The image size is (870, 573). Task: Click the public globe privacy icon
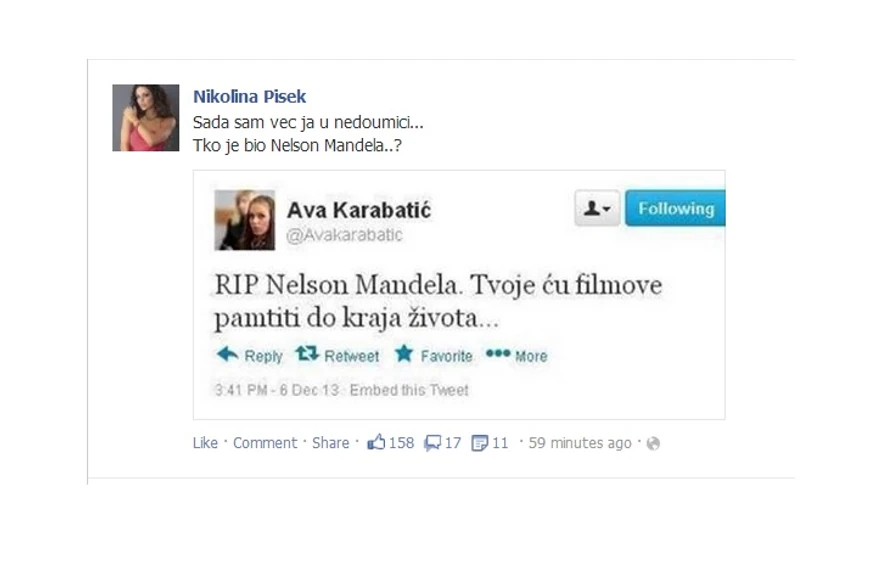(653, 443)
